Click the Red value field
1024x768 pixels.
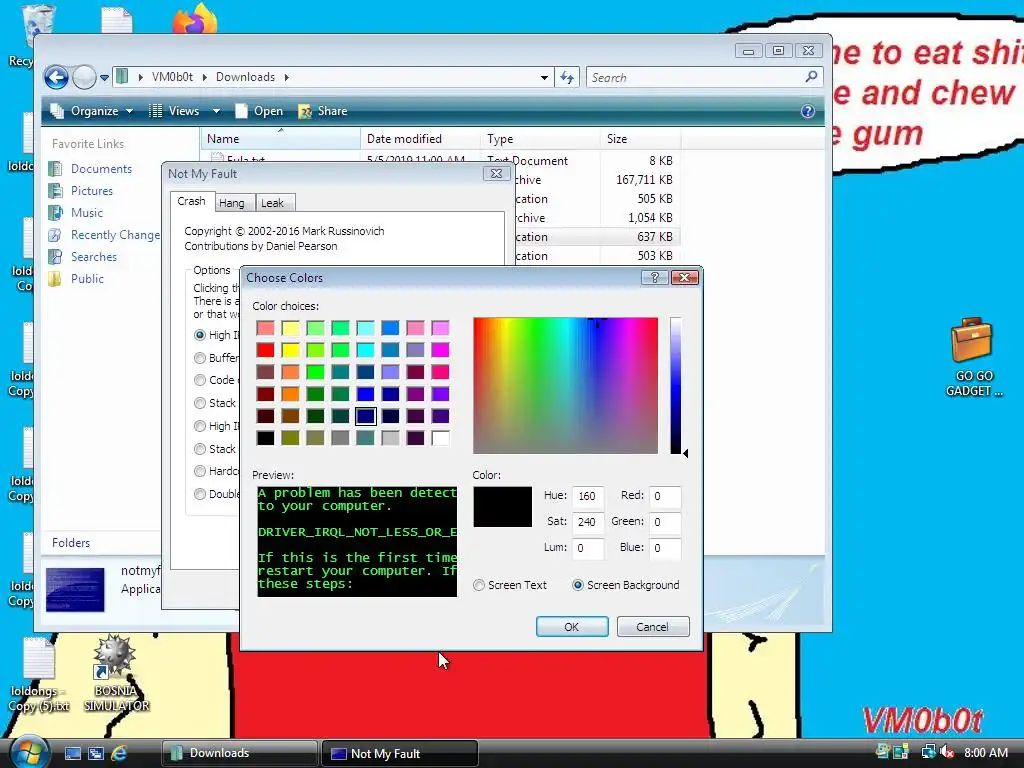pyautogui.click(x=665, y=496)
